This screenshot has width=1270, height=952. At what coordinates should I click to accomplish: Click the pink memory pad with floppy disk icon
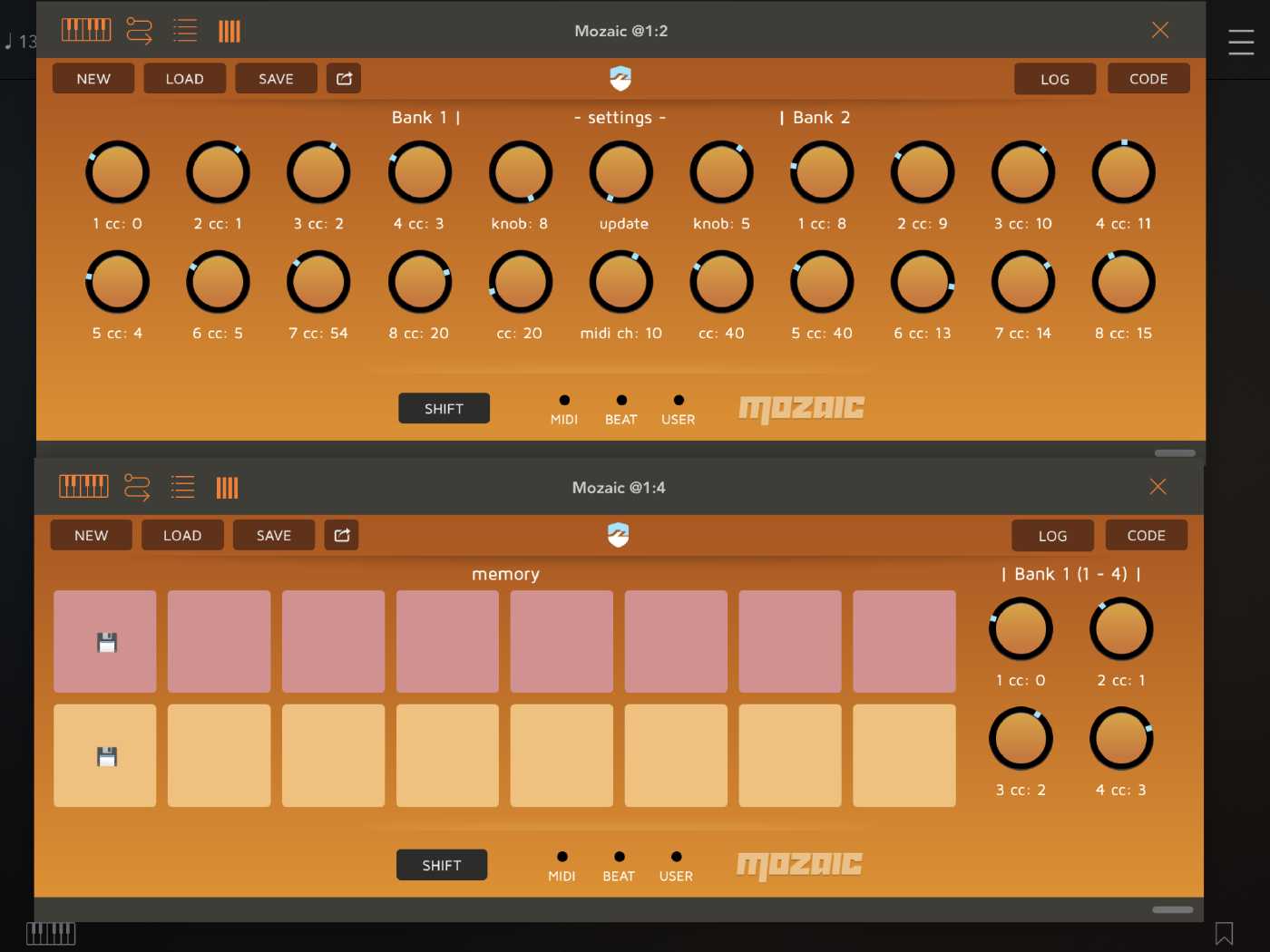tap(105, 642)
